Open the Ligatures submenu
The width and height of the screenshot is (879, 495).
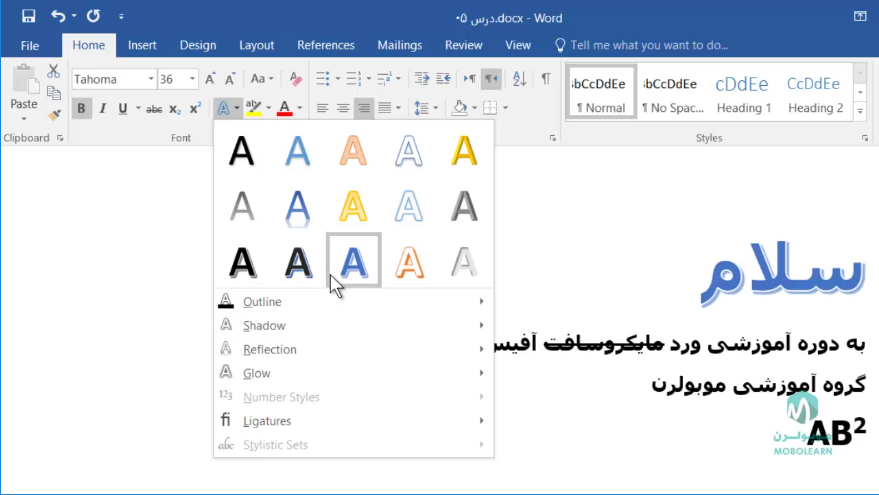353,421
